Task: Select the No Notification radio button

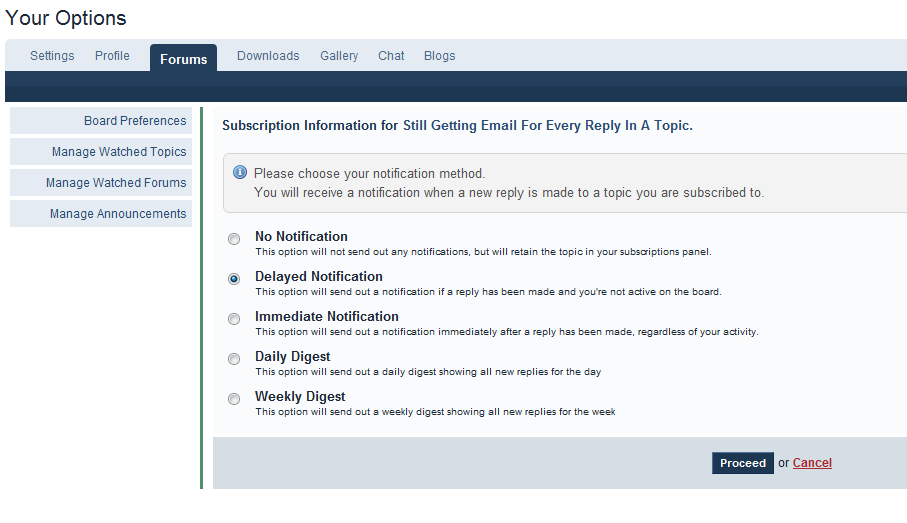Action: [x=234, y=239]
